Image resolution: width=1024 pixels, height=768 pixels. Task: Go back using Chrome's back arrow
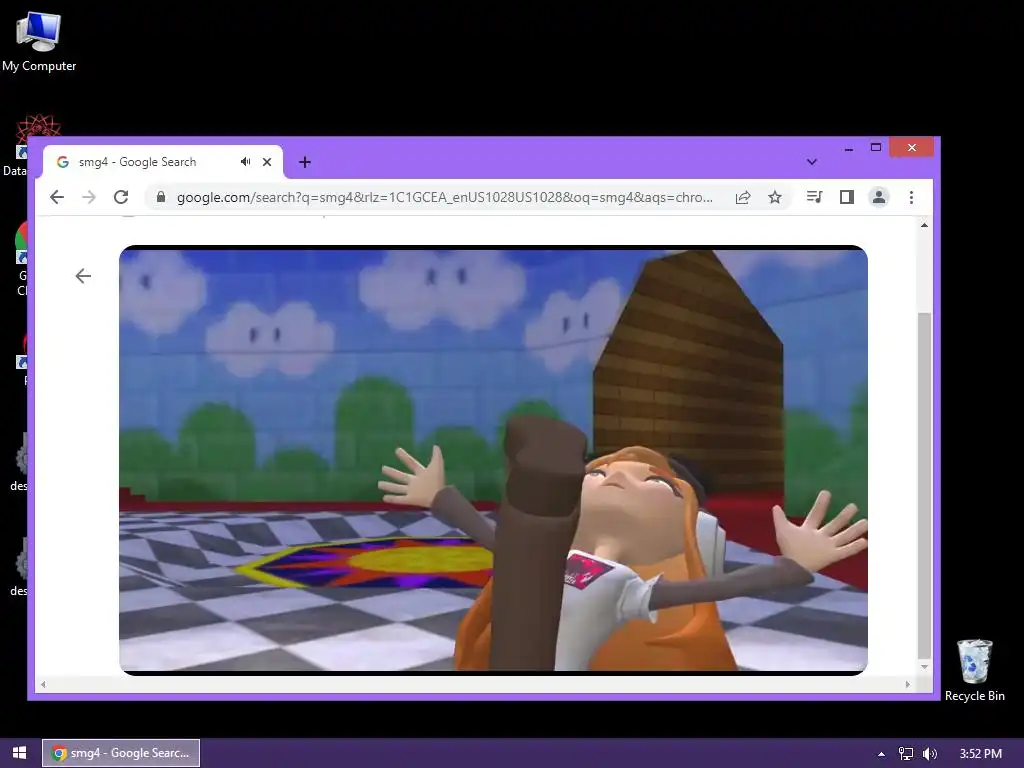coord(57,197)
